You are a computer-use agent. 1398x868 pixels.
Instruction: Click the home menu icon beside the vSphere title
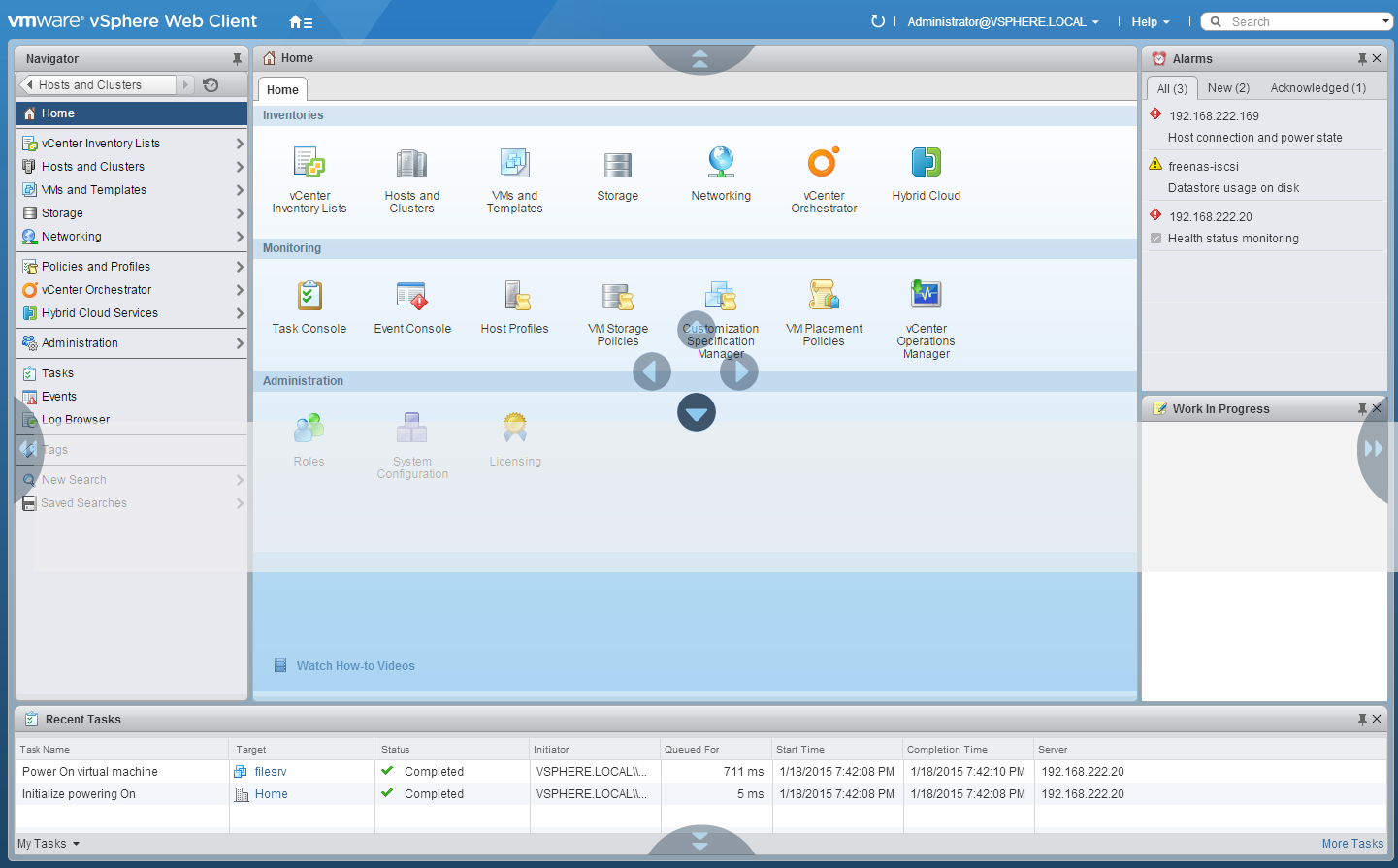tap(301, 21)
